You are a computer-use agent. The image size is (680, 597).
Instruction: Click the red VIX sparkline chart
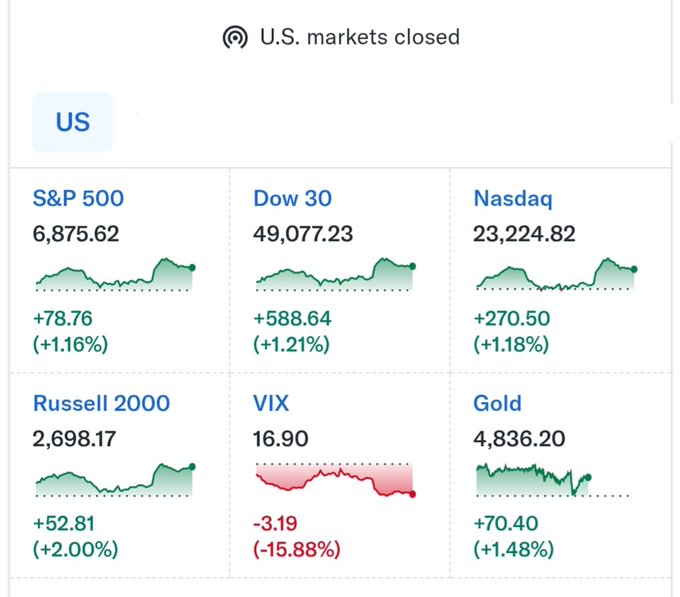(334, 480)
